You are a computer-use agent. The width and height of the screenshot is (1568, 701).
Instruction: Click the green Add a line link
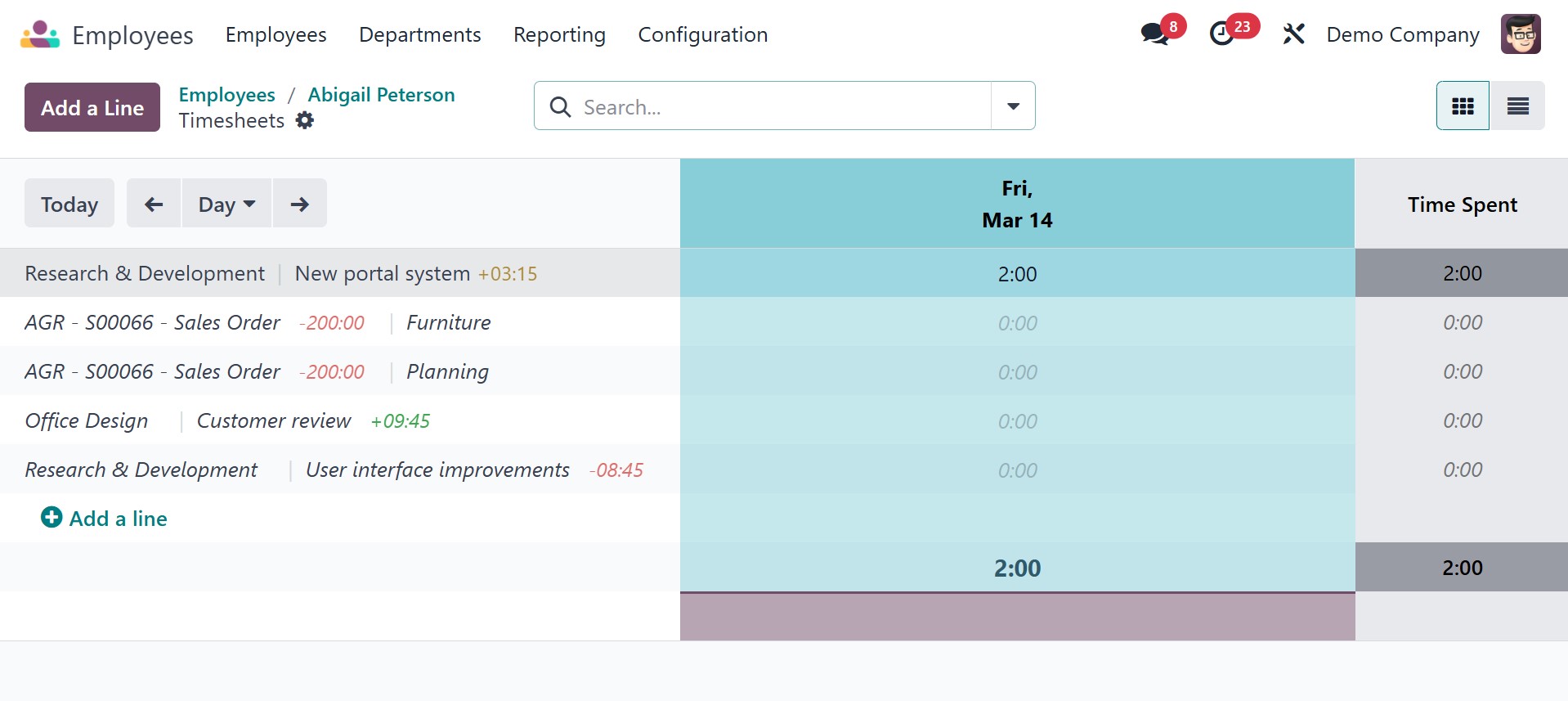(x=105, y=519)
